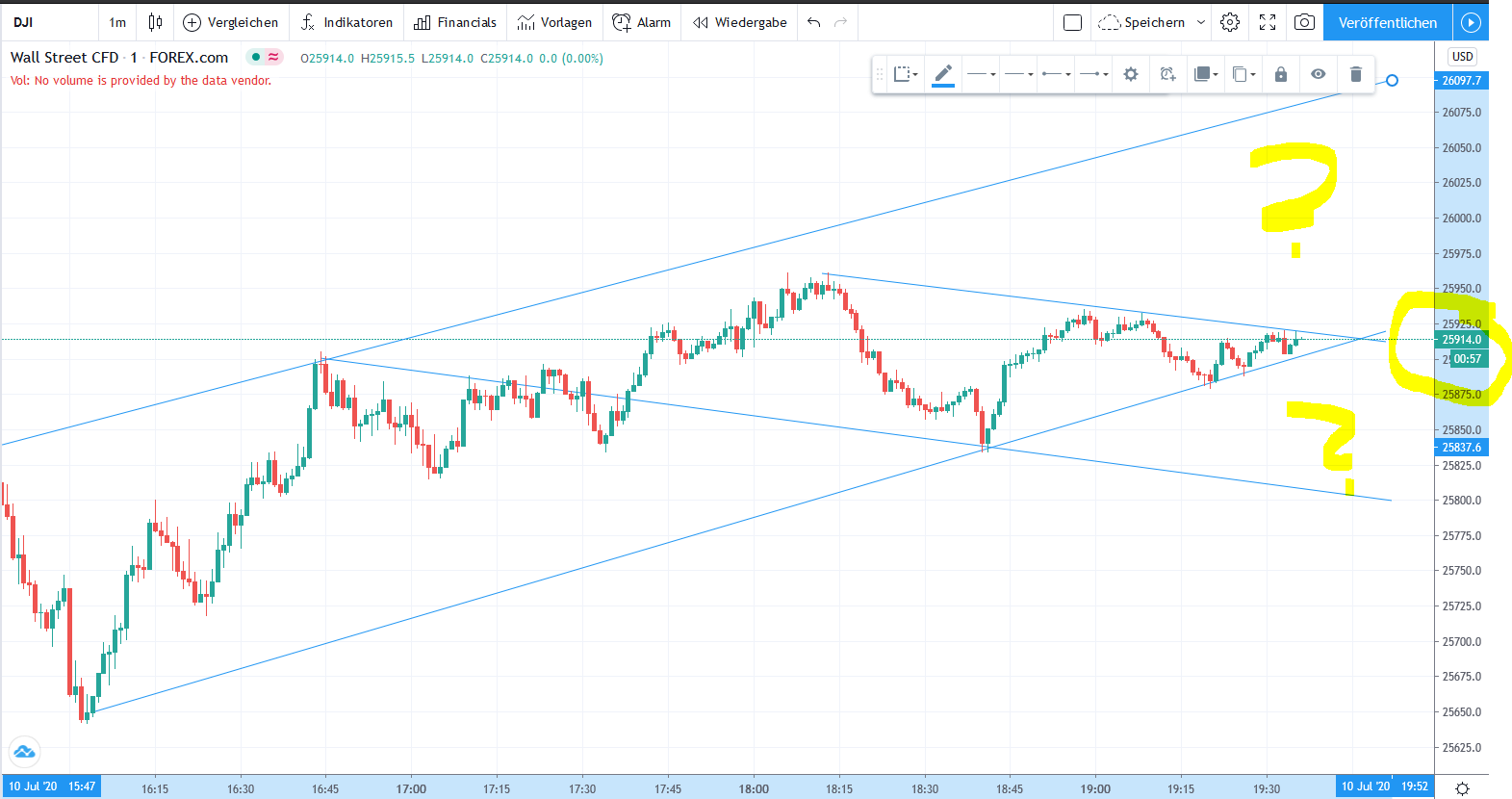Image resolution: width=1512 pixels, height=799 pixels.
Task: Open the Indikatoren menu
Action: [346, 22]
